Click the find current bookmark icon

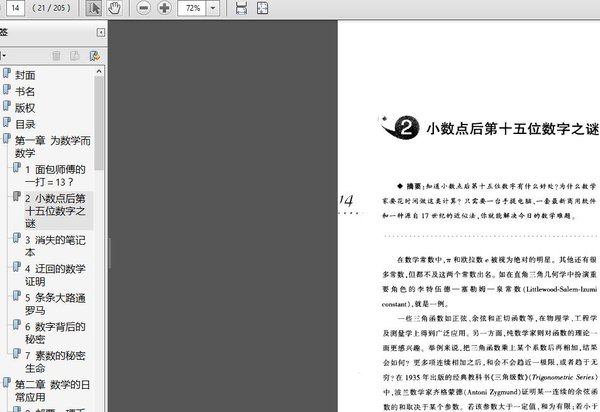(x=95, y=56)
